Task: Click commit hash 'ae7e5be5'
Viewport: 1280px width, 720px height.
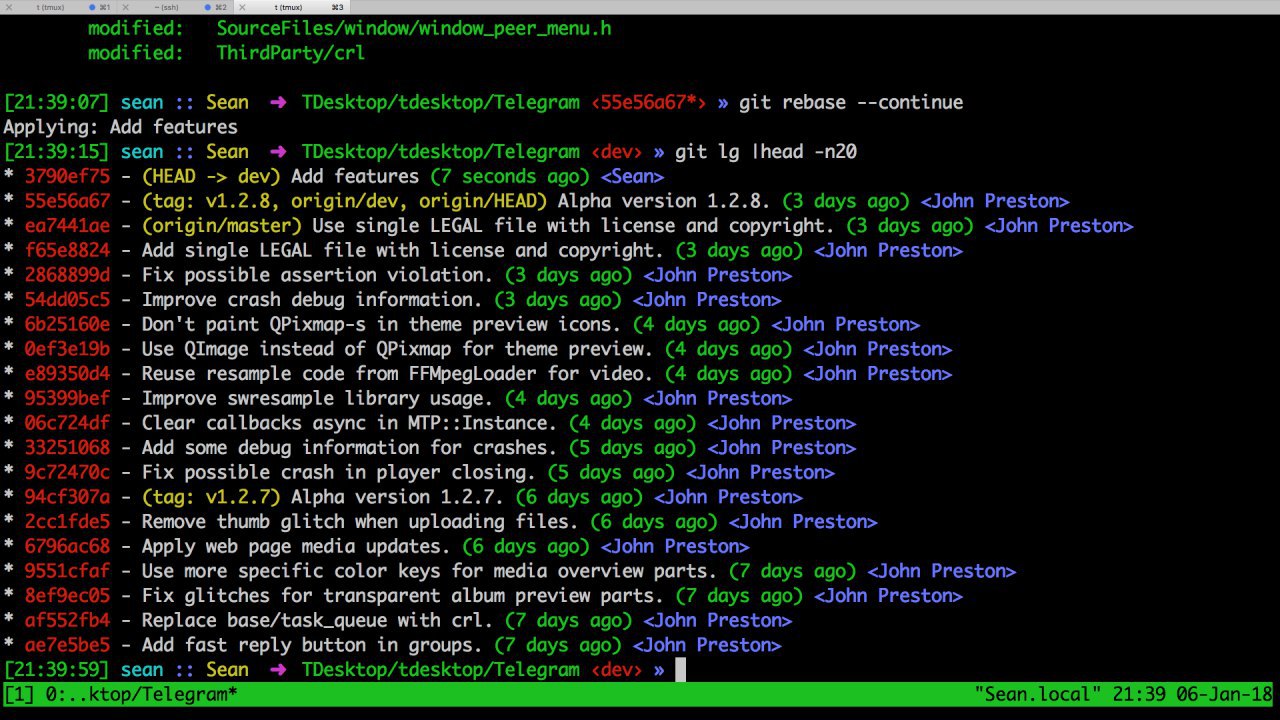Action: click(67, 645)
